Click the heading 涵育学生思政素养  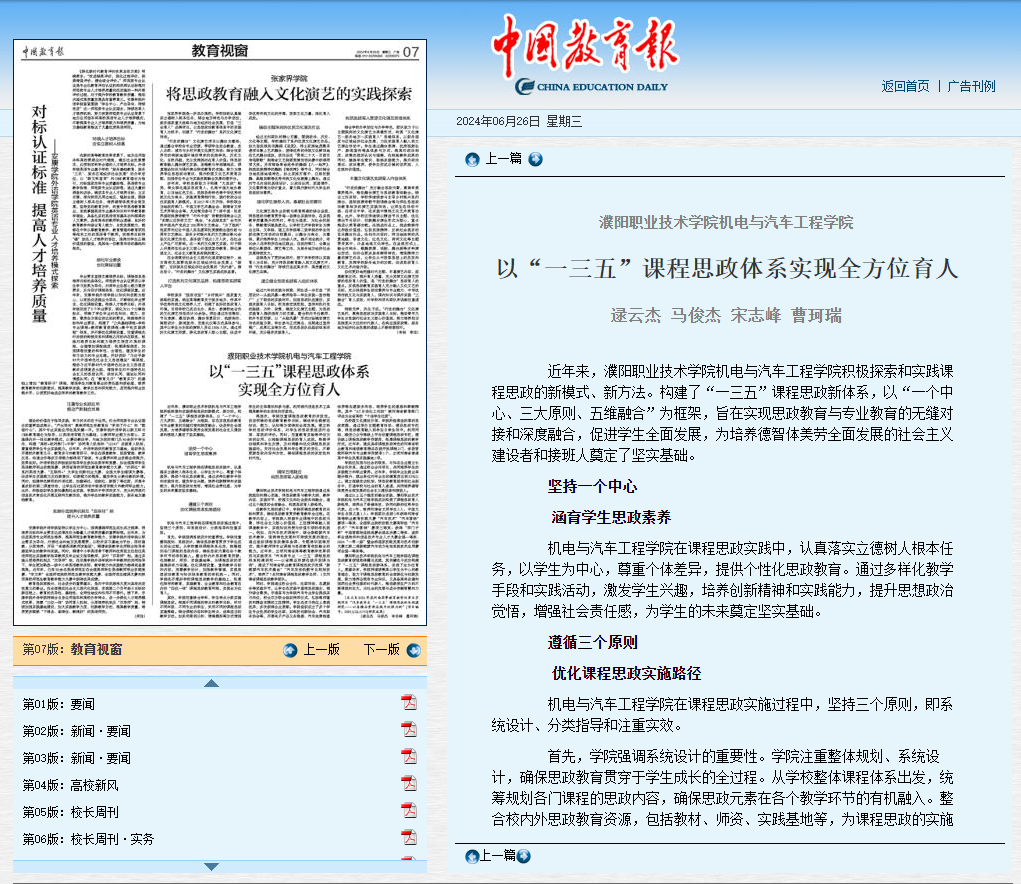pos(611,518)
